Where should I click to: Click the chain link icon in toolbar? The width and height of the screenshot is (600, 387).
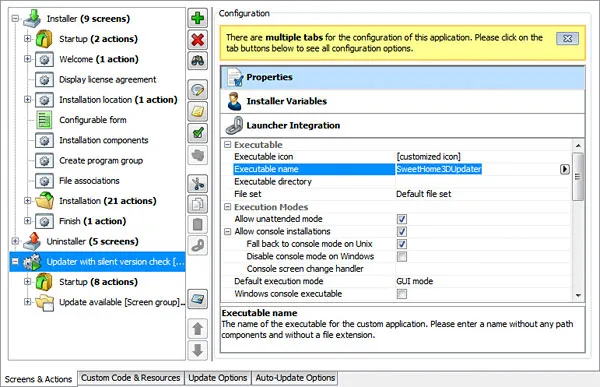197,245
